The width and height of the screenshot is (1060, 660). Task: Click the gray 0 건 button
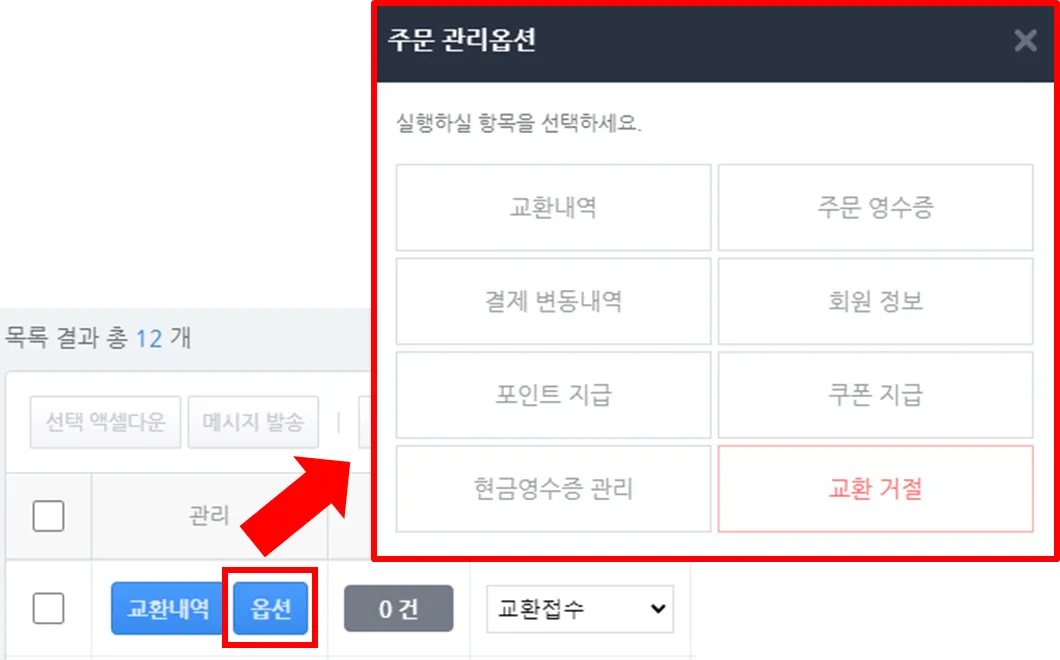click(x=398, y=609)
